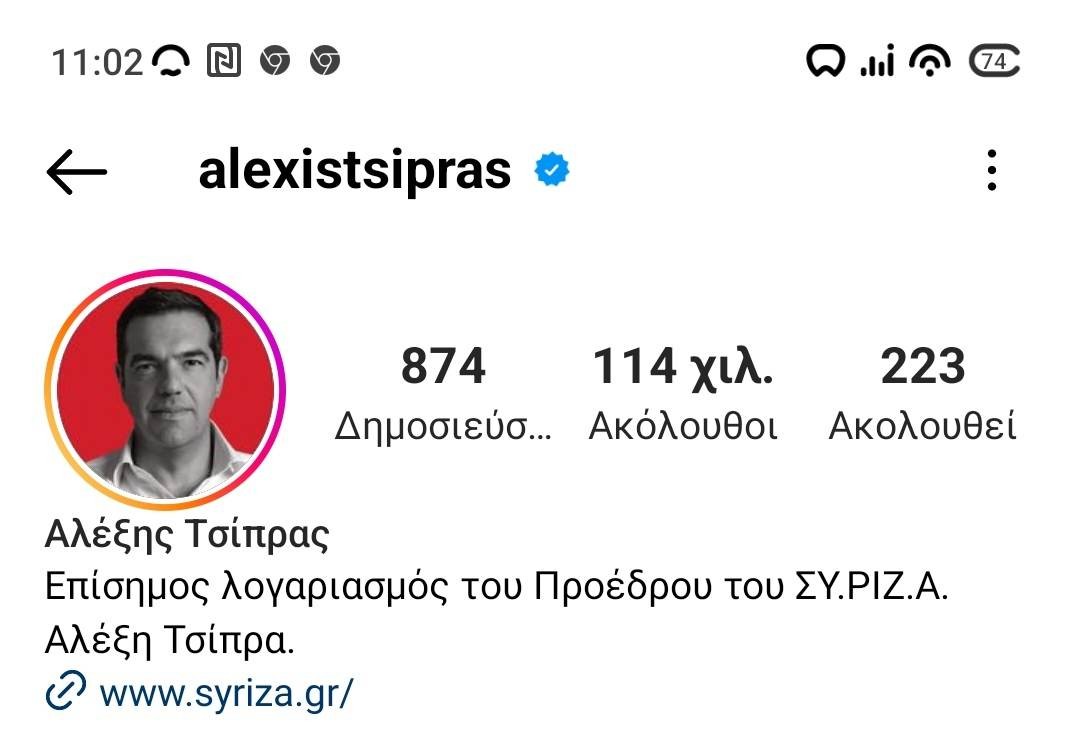Tap the Ακολουθεί label
Viewport: 1080px width, 741px height.
[x=922, y=426]
